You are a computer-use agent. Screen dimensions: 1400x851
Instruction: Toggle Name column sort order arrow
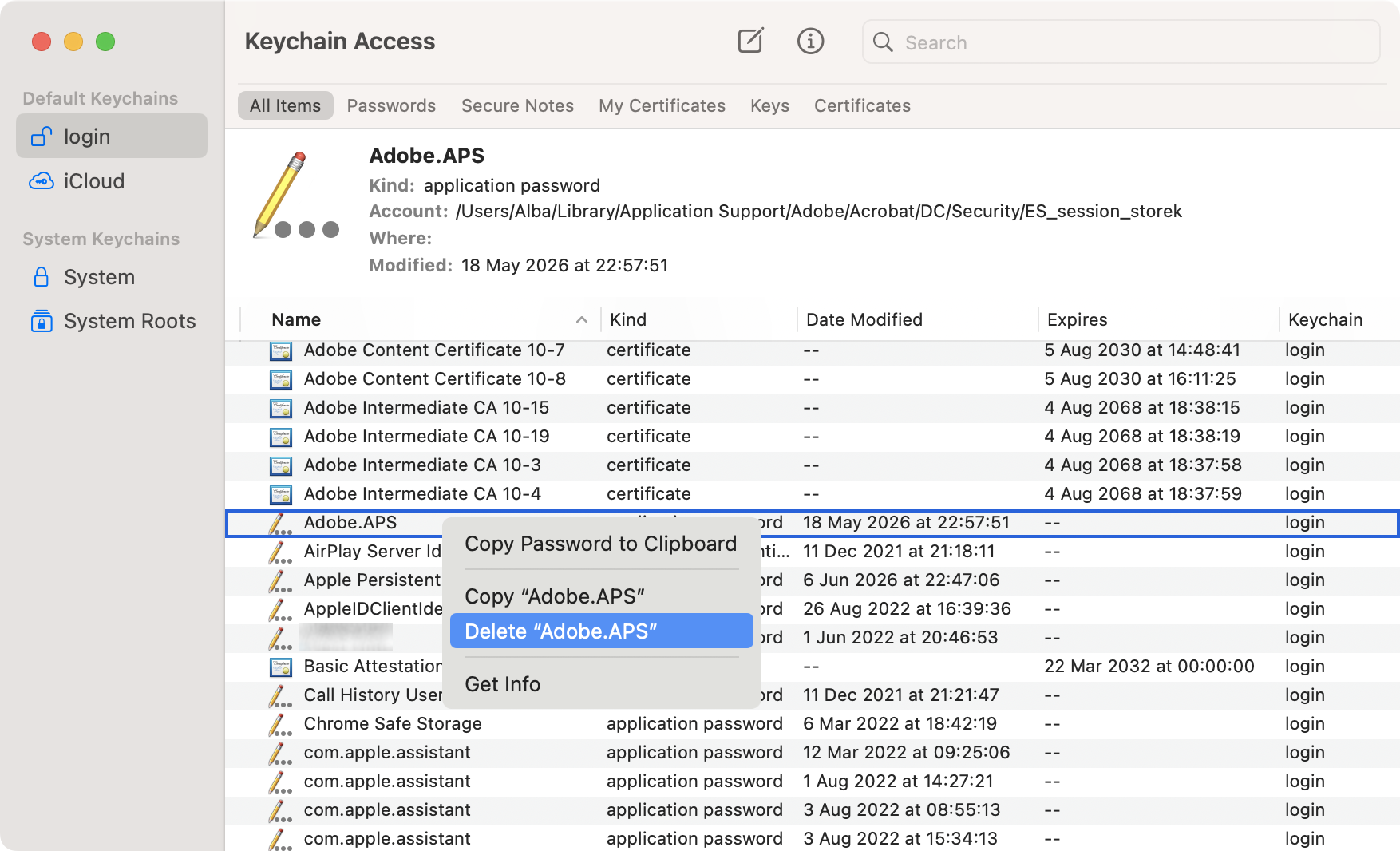click(582, 319)
